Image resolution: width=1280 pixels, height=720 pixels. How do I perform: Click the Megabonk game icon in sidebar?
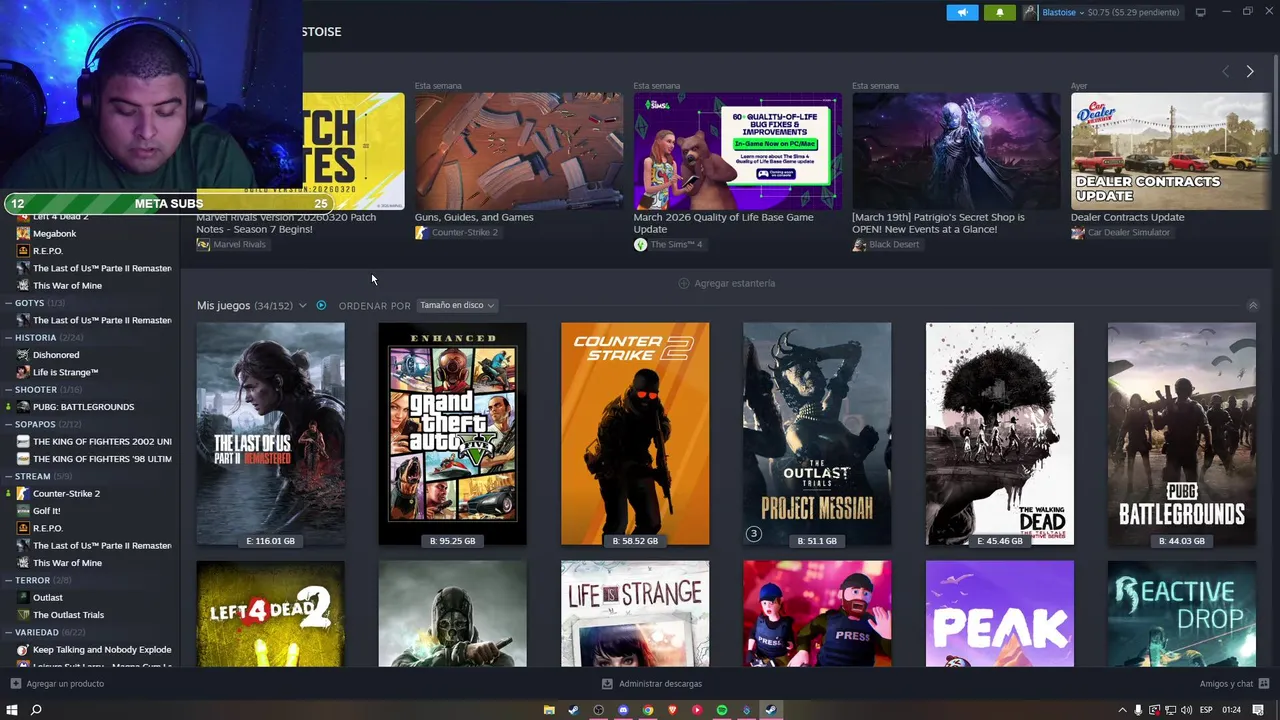click(x=23, y=233)
